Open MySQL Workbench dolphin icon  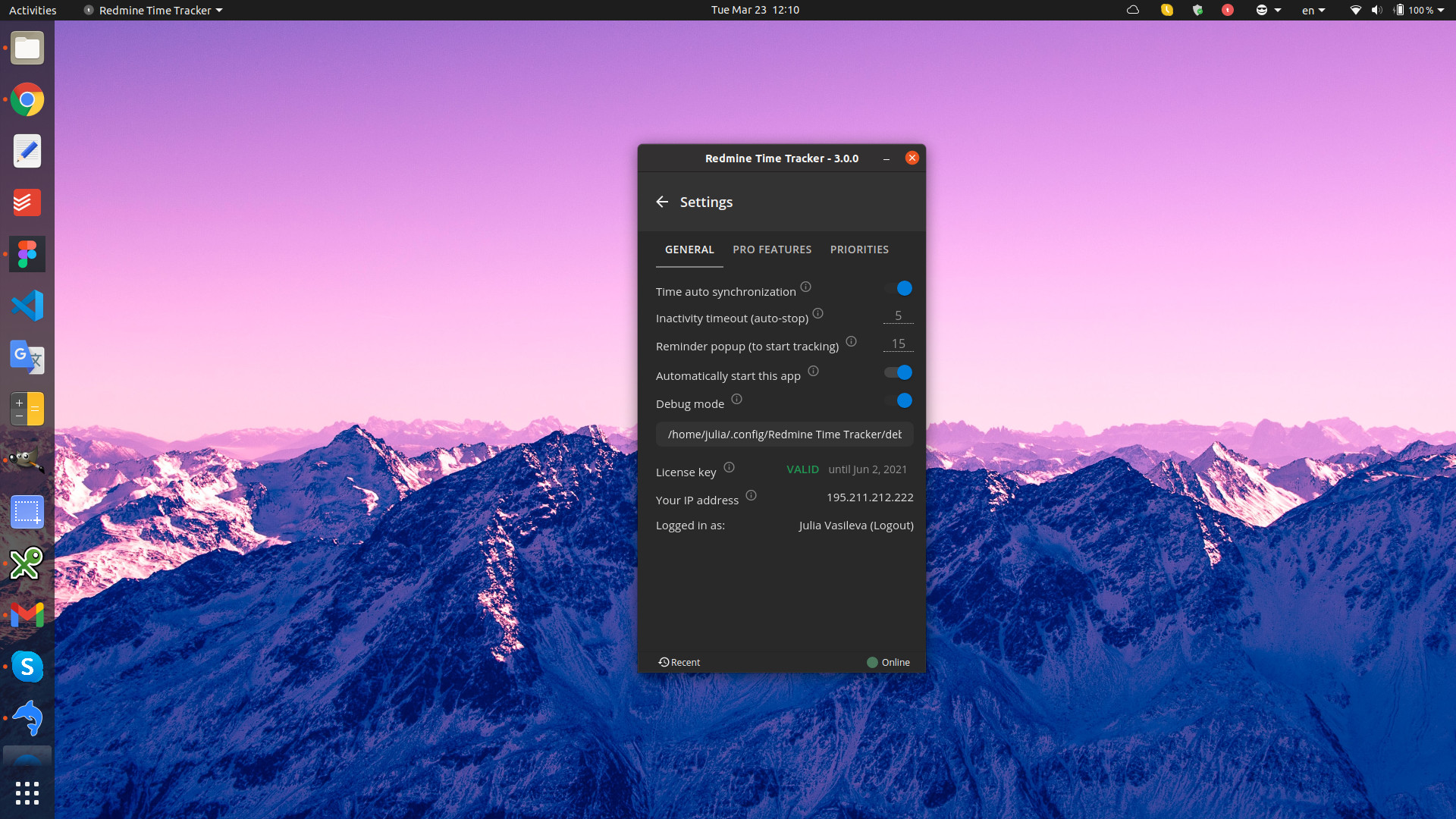point(27,719)
